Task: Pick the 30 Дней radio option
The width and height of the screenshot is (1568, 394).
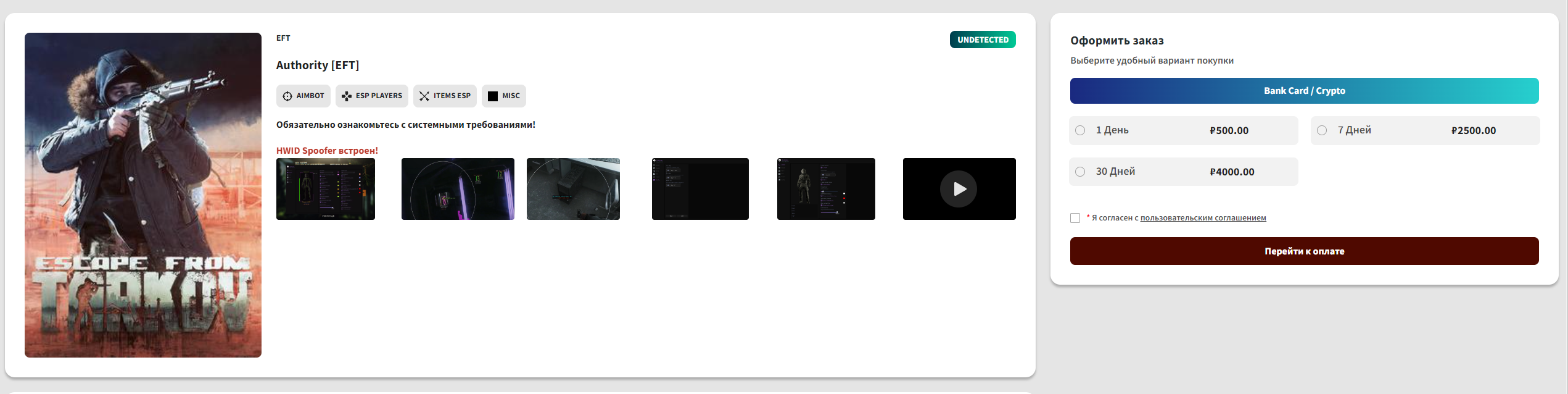Action: point(1080,172)
